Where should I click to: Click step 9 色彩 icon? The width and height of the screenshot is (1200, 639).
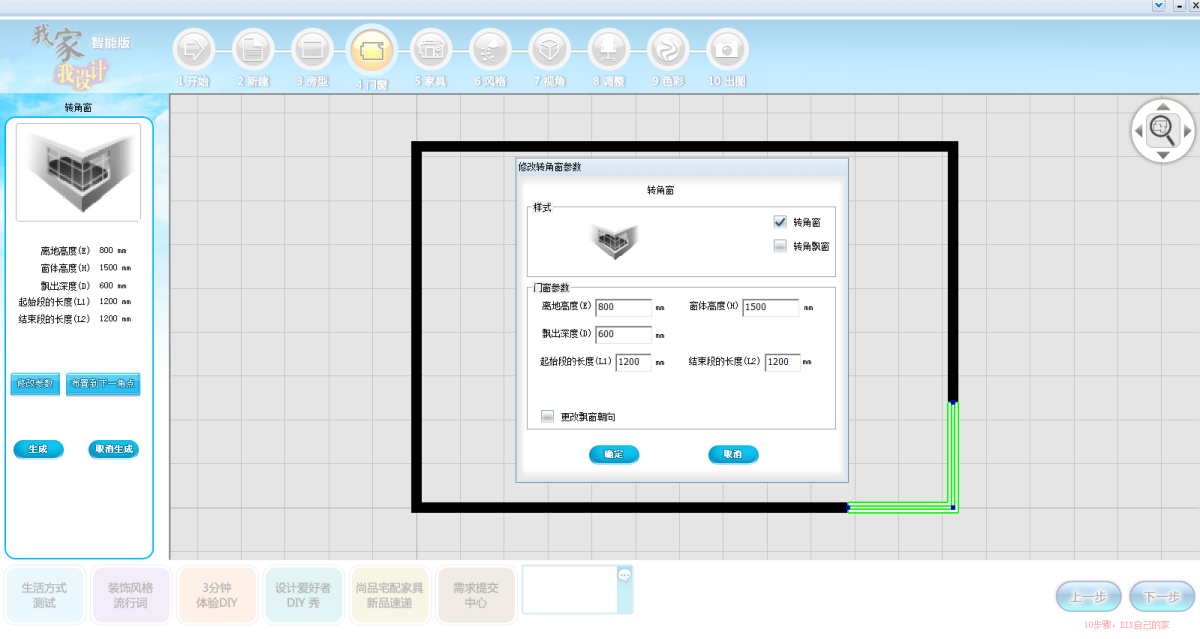668,48
